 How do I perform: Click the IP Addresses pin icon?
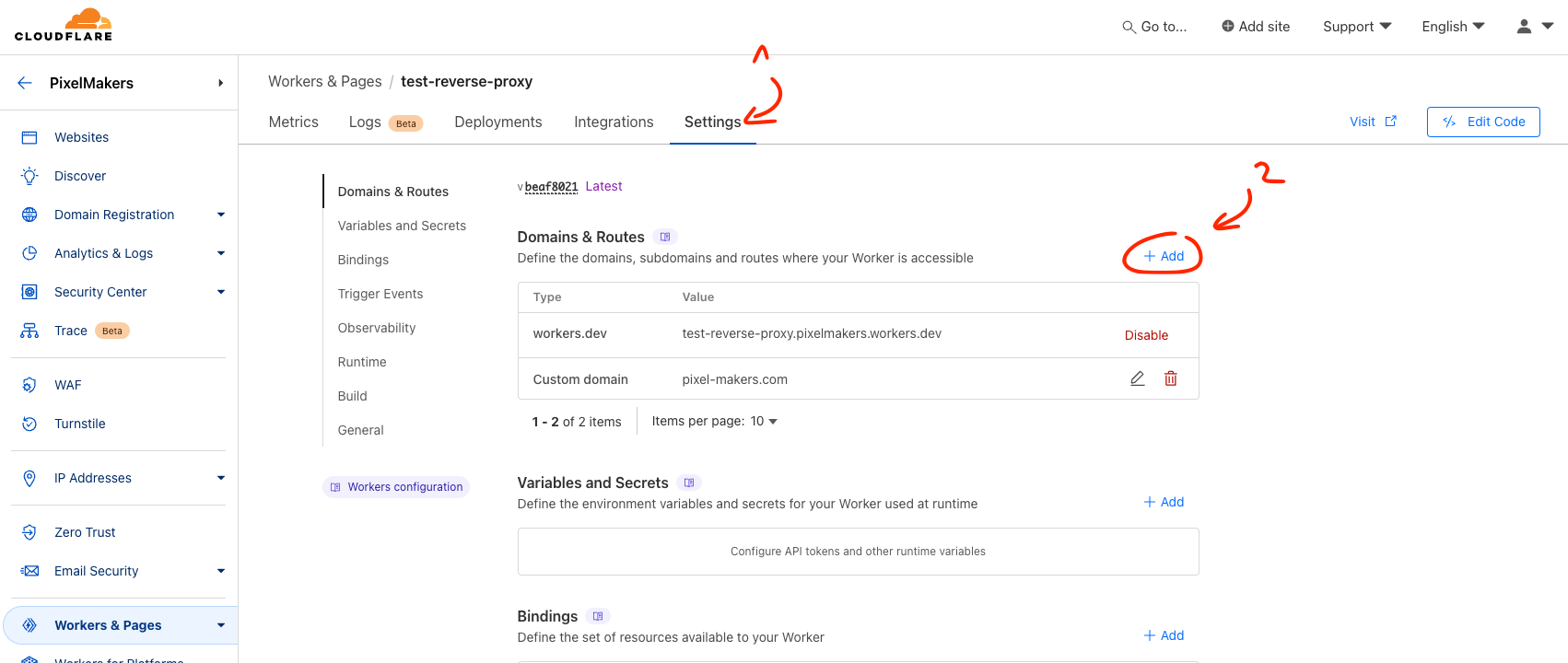coord(29,478)
